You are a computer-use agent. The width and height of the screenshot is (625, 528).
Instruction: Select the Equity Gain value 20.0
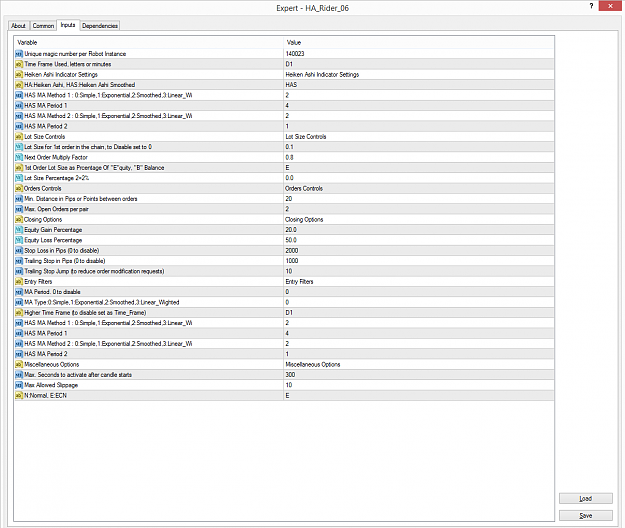419,230
